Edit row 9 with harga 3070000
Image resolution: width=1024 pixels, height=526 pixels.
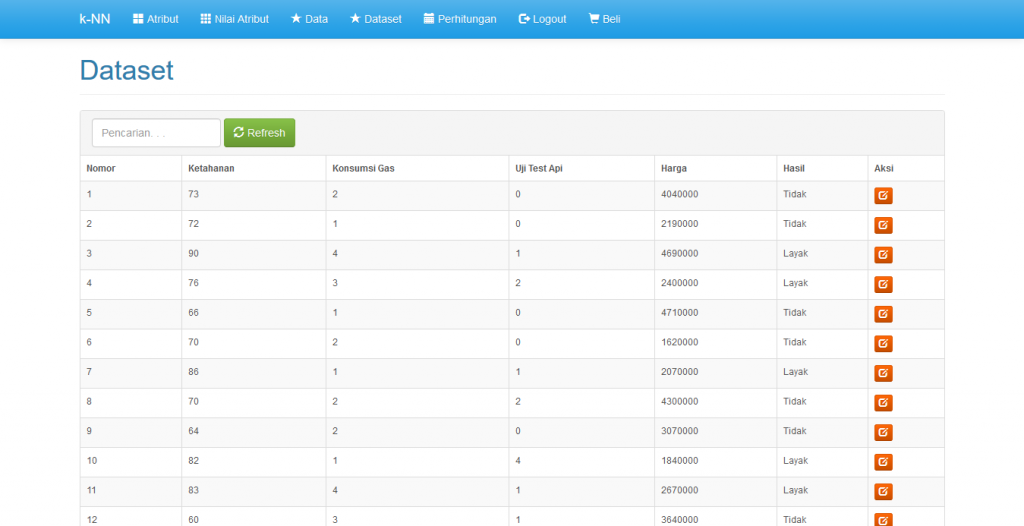tap(883, 433)
